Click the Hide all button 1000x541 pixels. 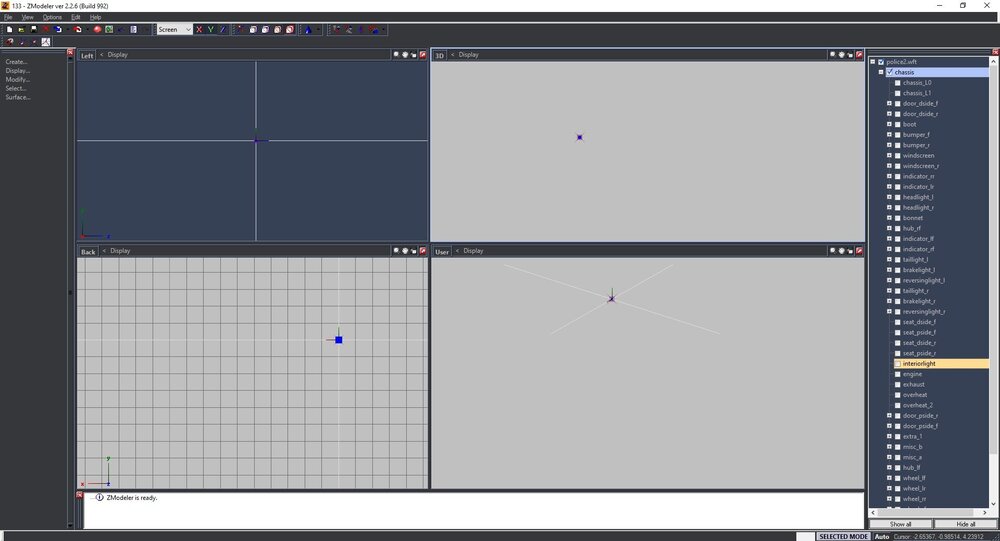[x=966, y=524]
